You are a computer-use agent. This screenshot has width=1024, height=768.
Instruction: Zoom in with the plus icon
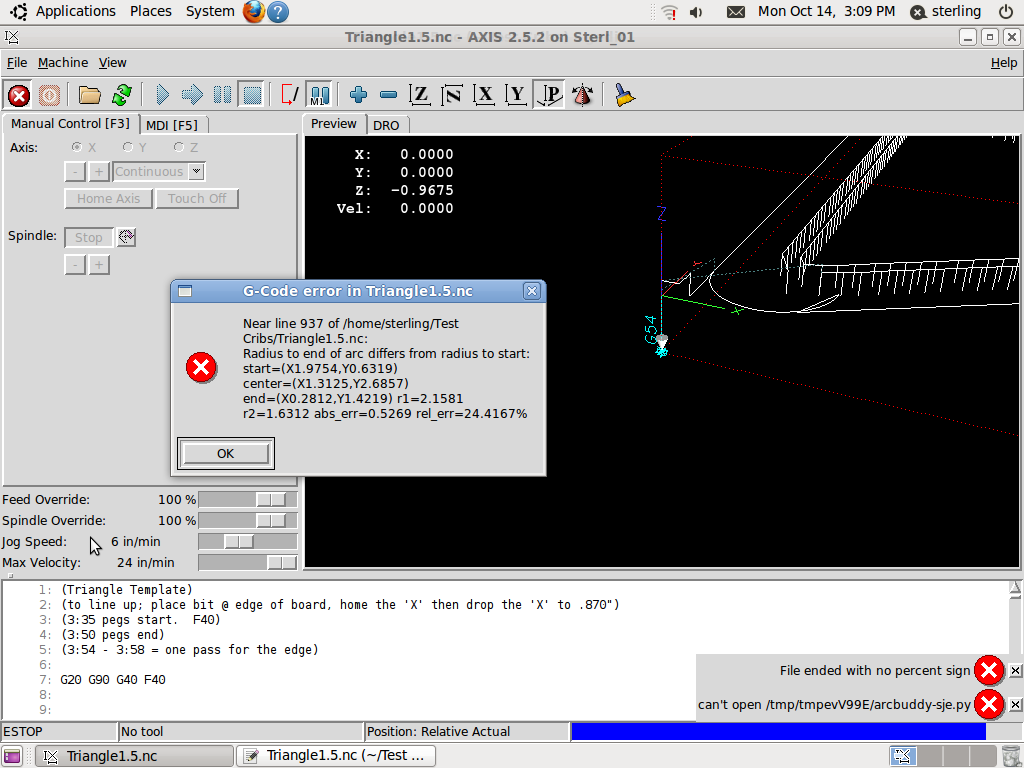359,95
